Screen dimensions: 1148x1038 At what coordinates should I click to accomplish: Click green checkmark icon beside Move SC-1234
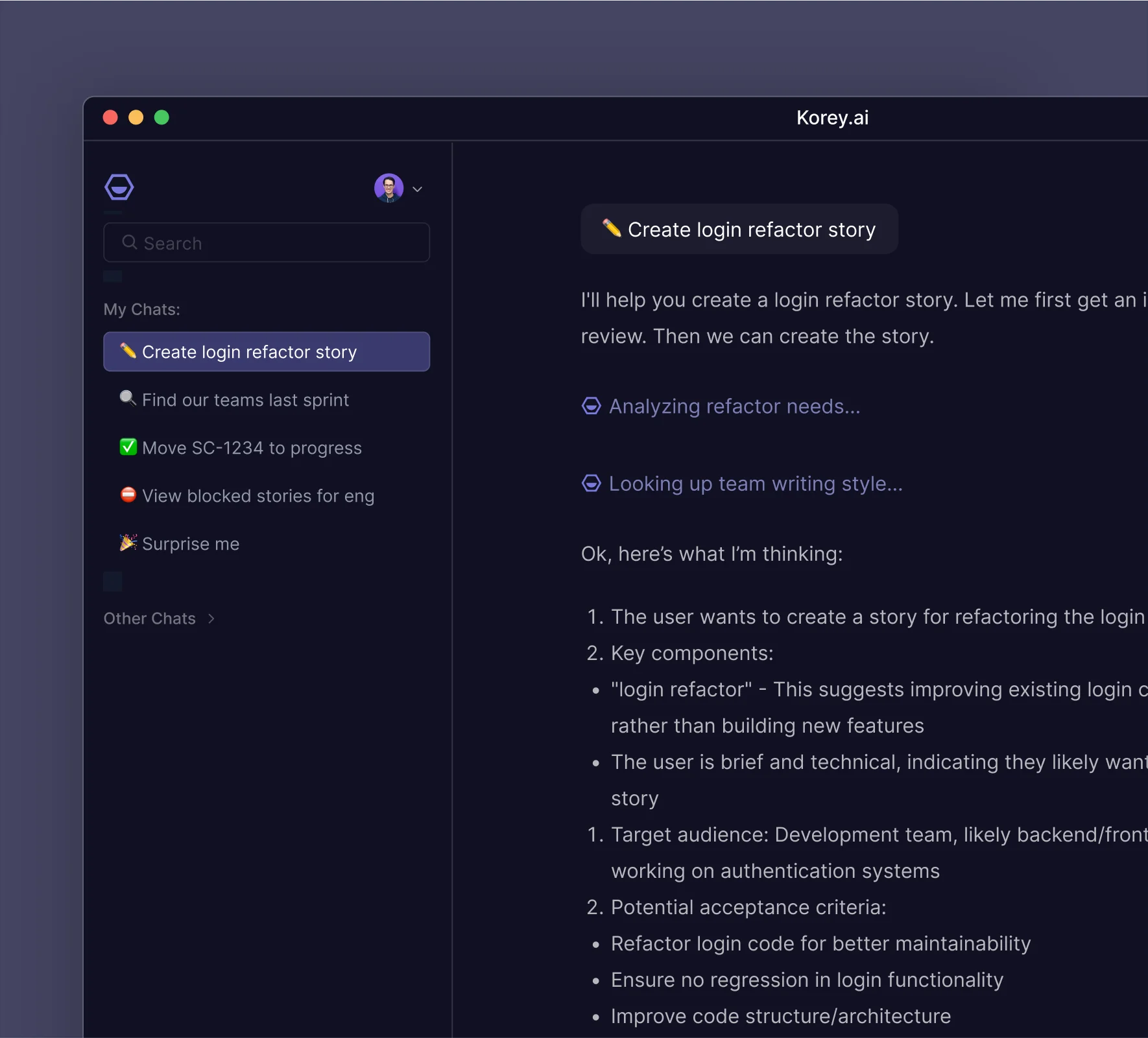tap(128, 447)
